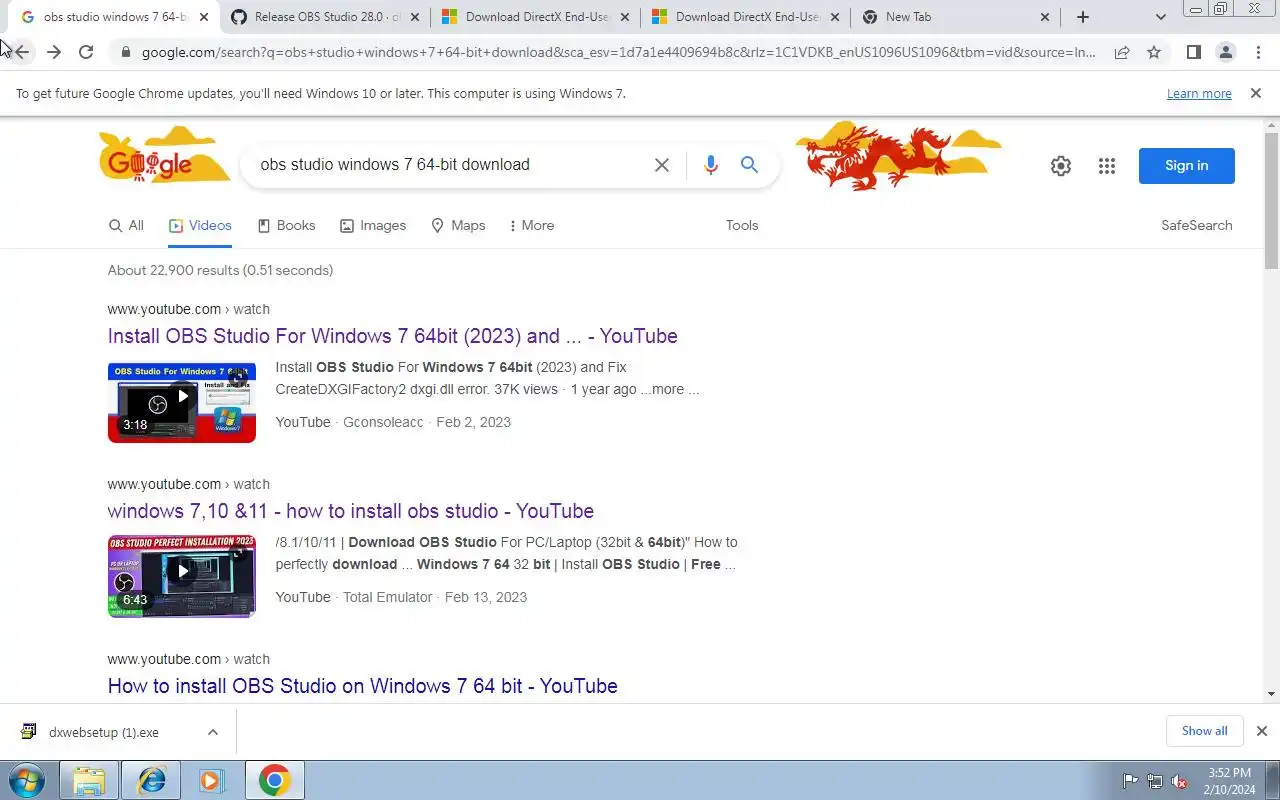Go back to the previous page
The image size is (1280, 800).
[x=22, y=52]
